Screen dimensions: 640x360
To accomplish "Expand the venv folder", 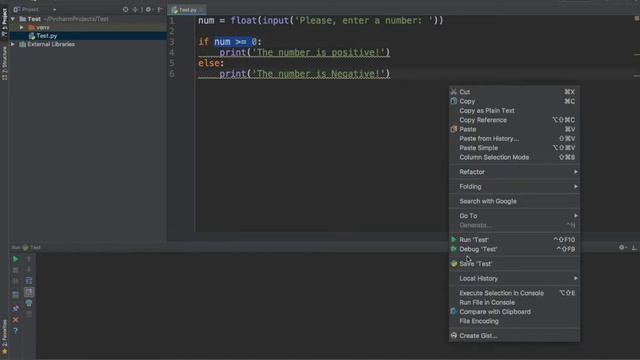I will click(22, 27).
